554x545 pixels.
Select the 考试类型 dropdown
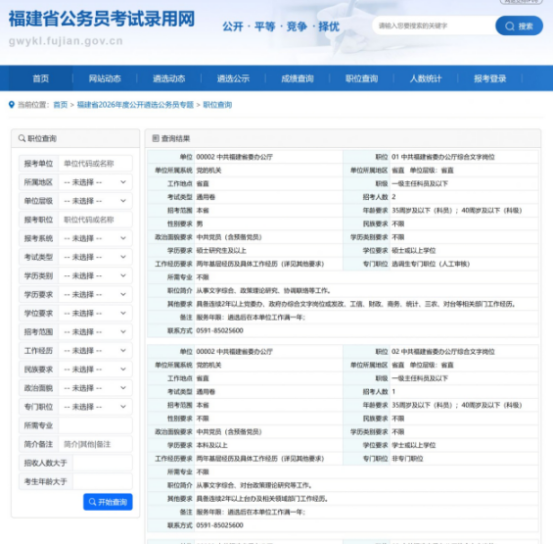[95, 257]
